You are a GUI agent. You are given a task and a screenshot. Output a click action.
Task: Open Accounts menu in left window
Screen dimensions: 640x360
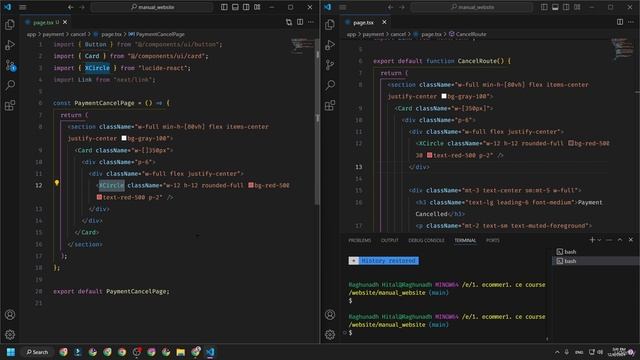[10, 315]
